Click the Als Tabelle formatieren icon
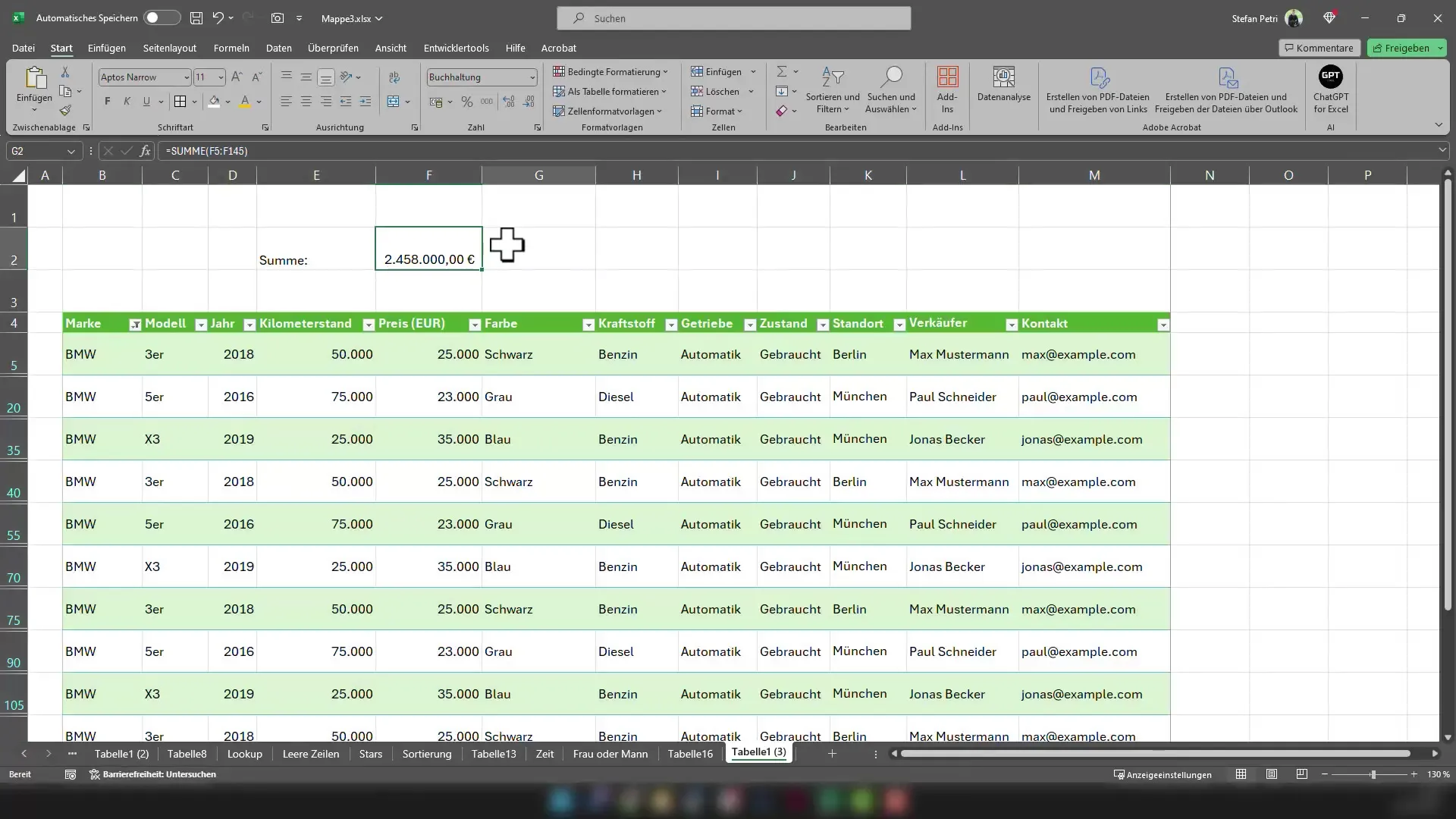Image resolution: width=1456 pixels, height=819 pixels. coord(611,91)
